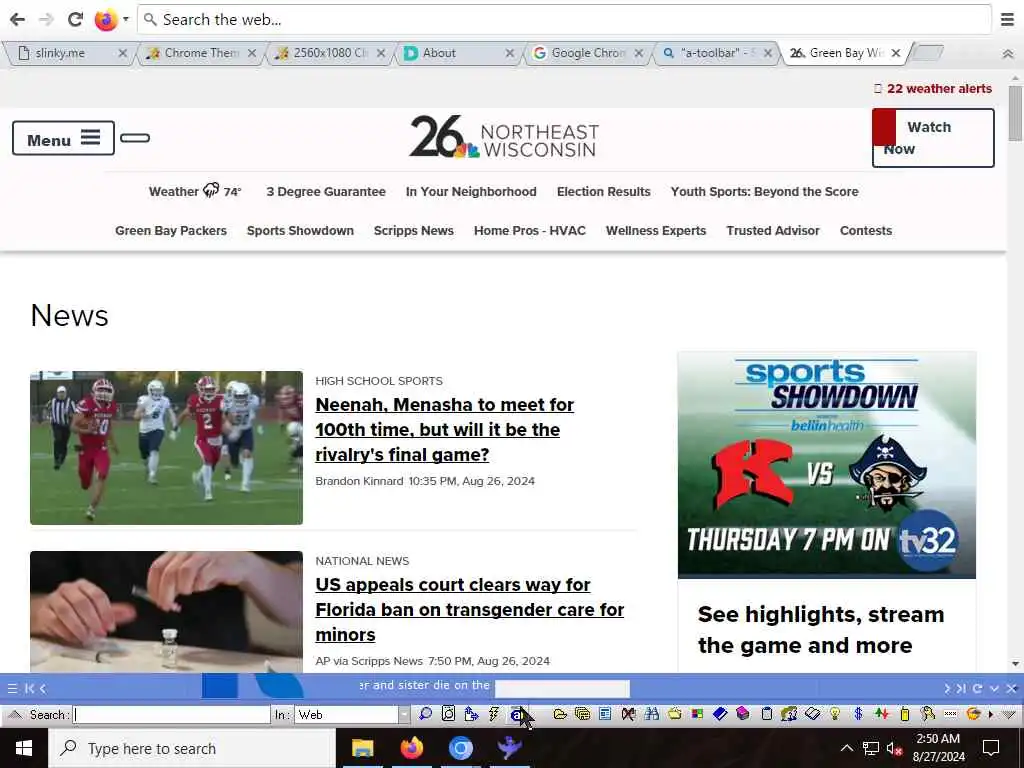The height and width of the screenshot is (768, 1024).
Task: Click the open book icon in toolbar
Action: 812,714
